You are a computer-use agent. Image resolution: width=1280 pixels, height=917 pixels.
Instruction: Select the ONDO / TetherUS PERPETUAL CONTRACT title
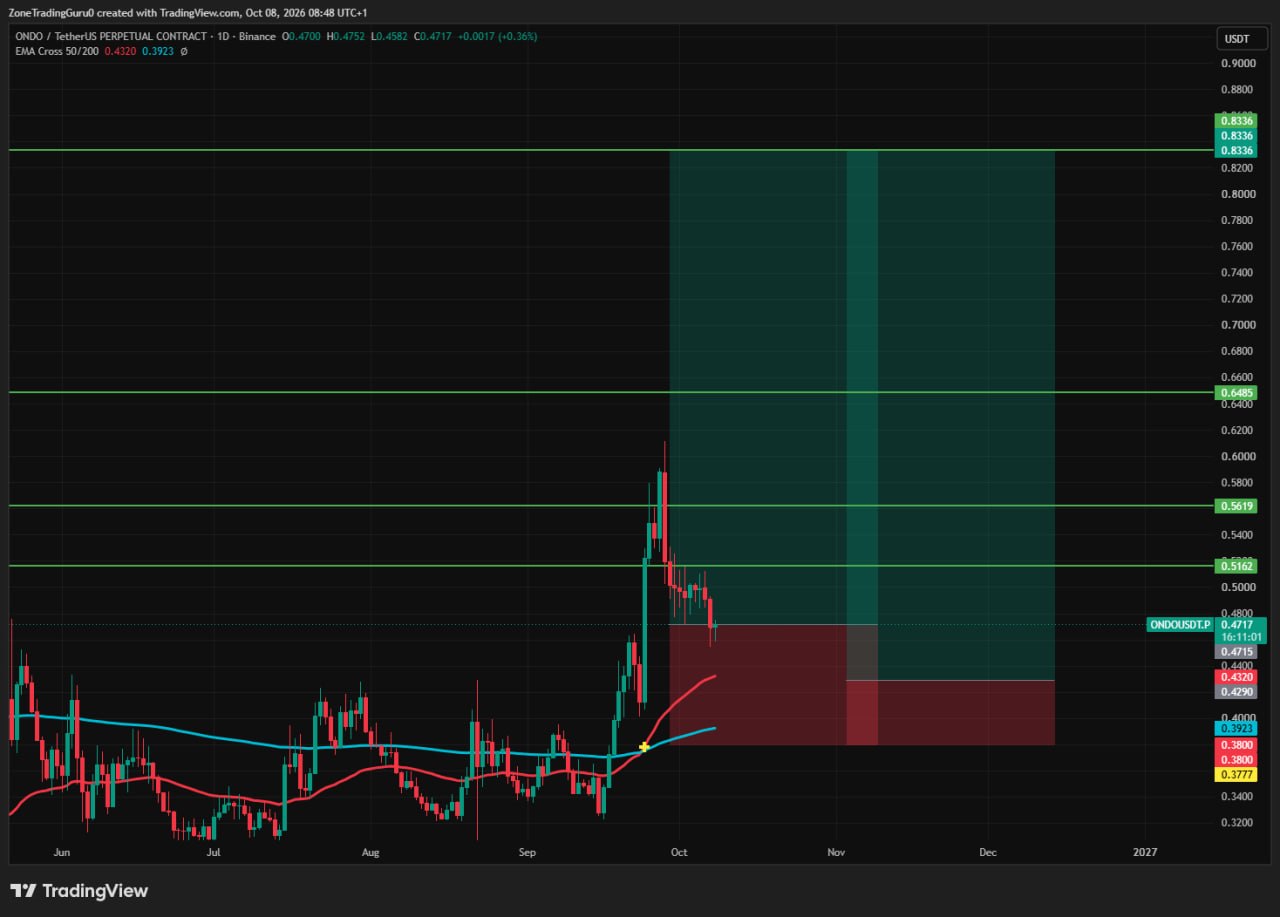click(112, 37)
